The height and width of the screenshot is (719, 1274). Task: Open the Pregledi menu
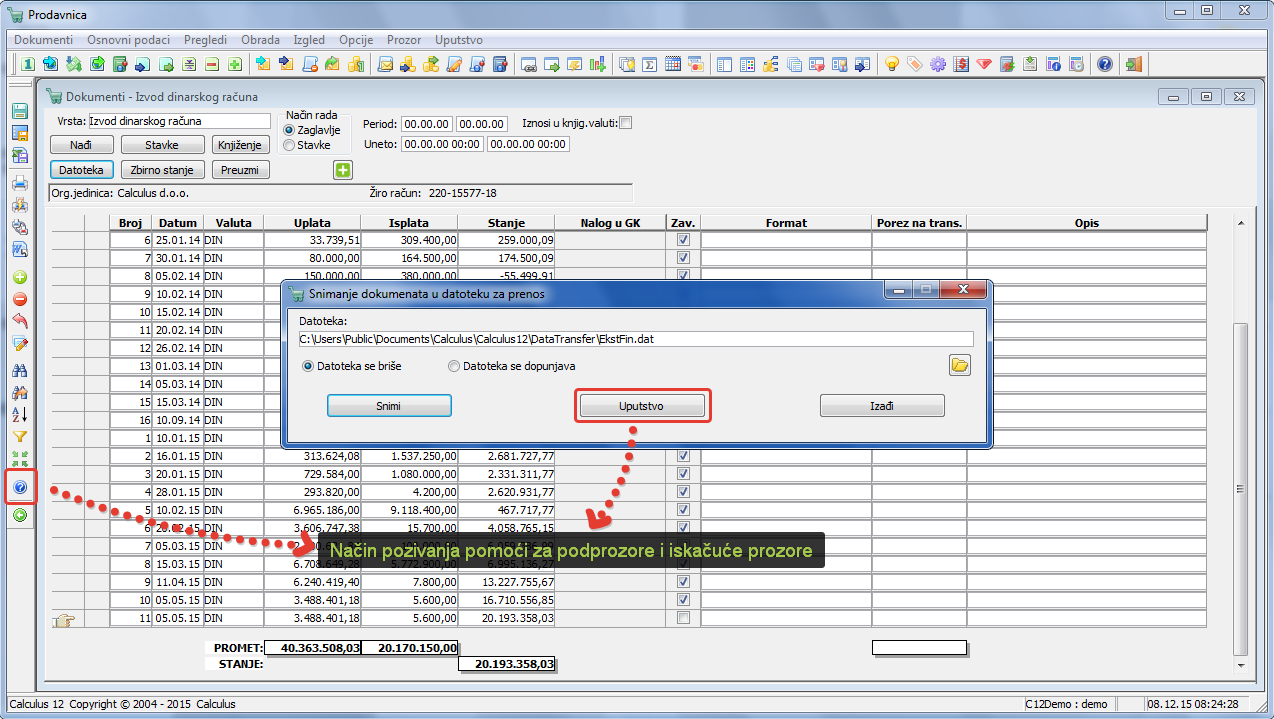click(x=206, y=40)
